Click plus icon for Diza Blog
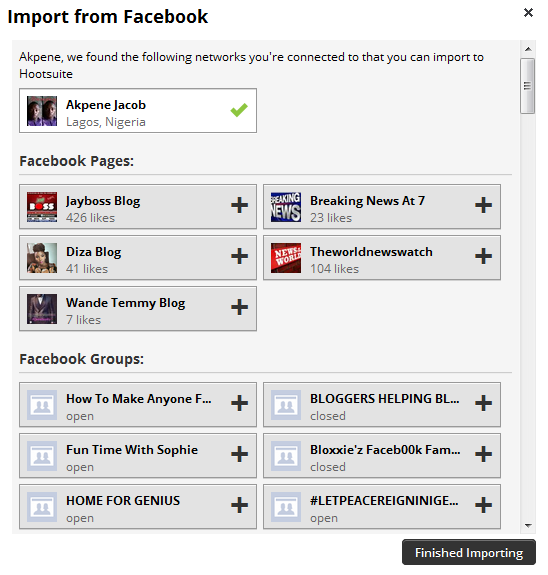The image size is (548, 575). (x=239, y=256)
